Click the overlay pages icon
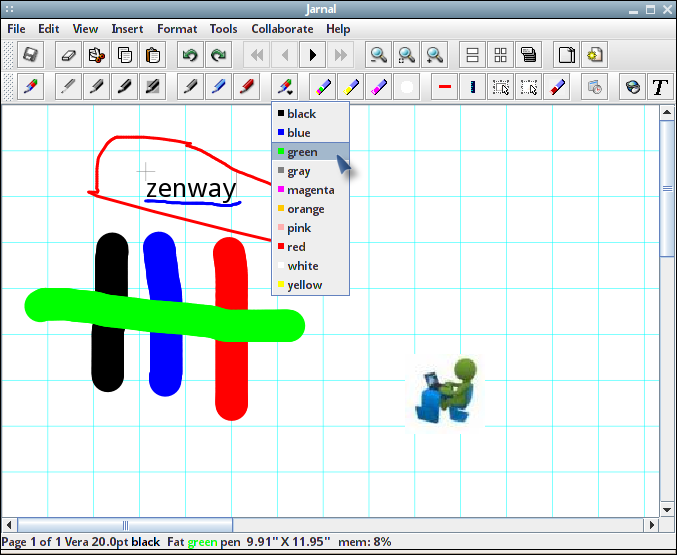677x555 pixels. [528, 55]
